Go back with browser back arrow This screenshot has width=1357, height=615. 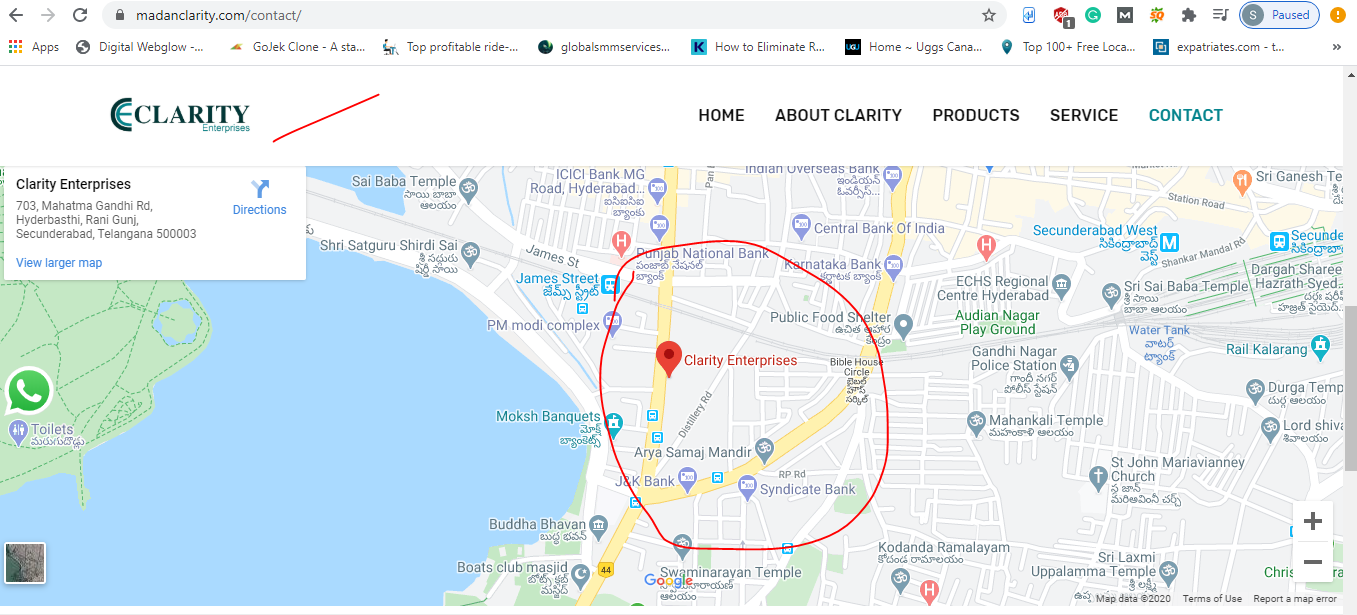click(x=17, y=15)
